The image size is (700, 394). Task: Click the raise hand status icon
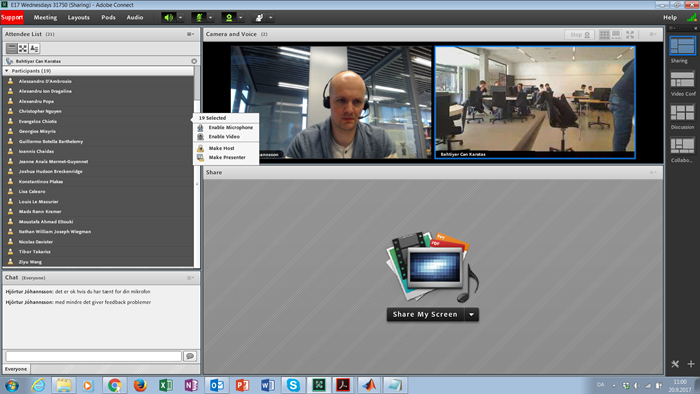point(259,17)
